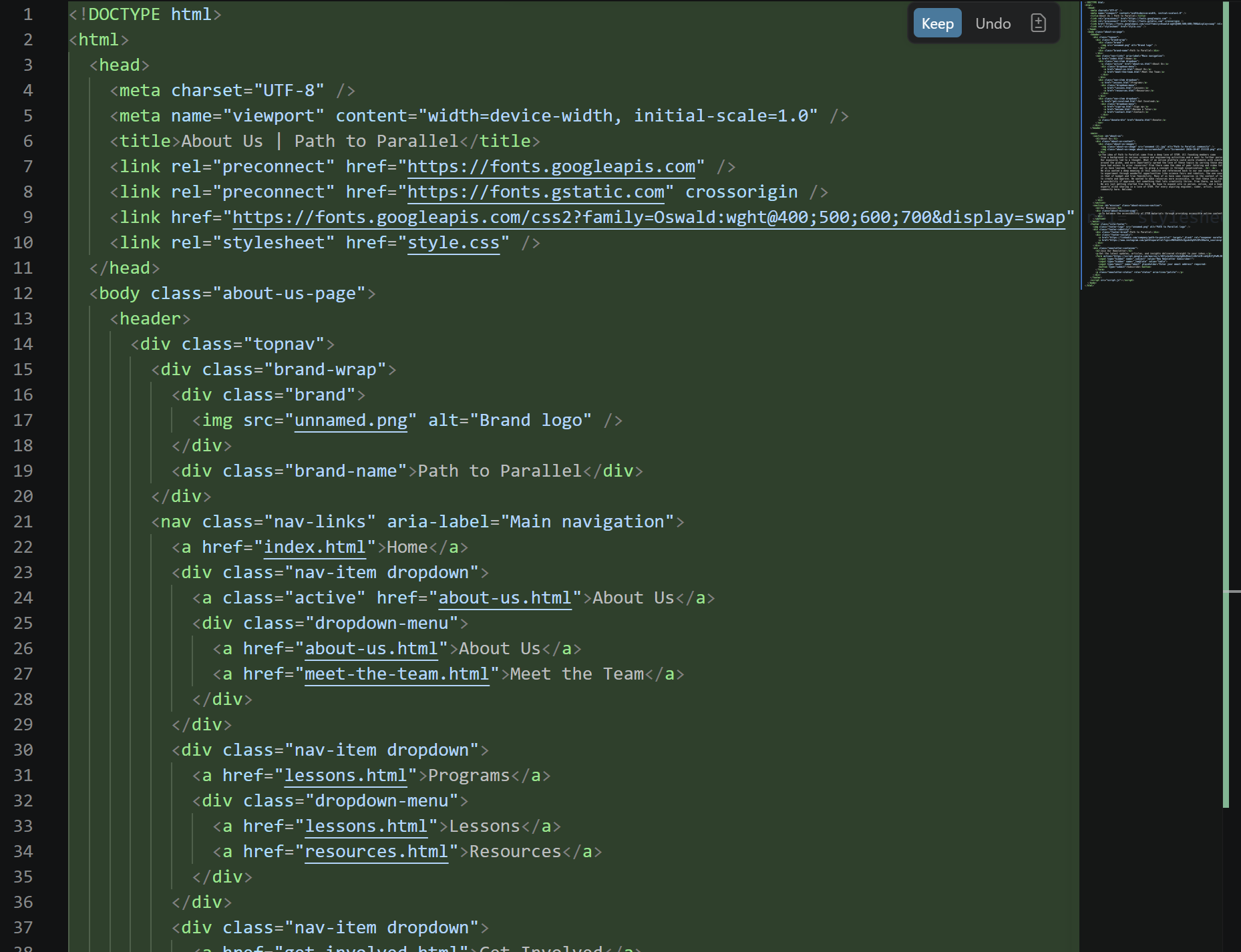Click line number 21 in the gutter
Image resolution: width=1241 pixels, height=952 pixels.
point(23,521)
